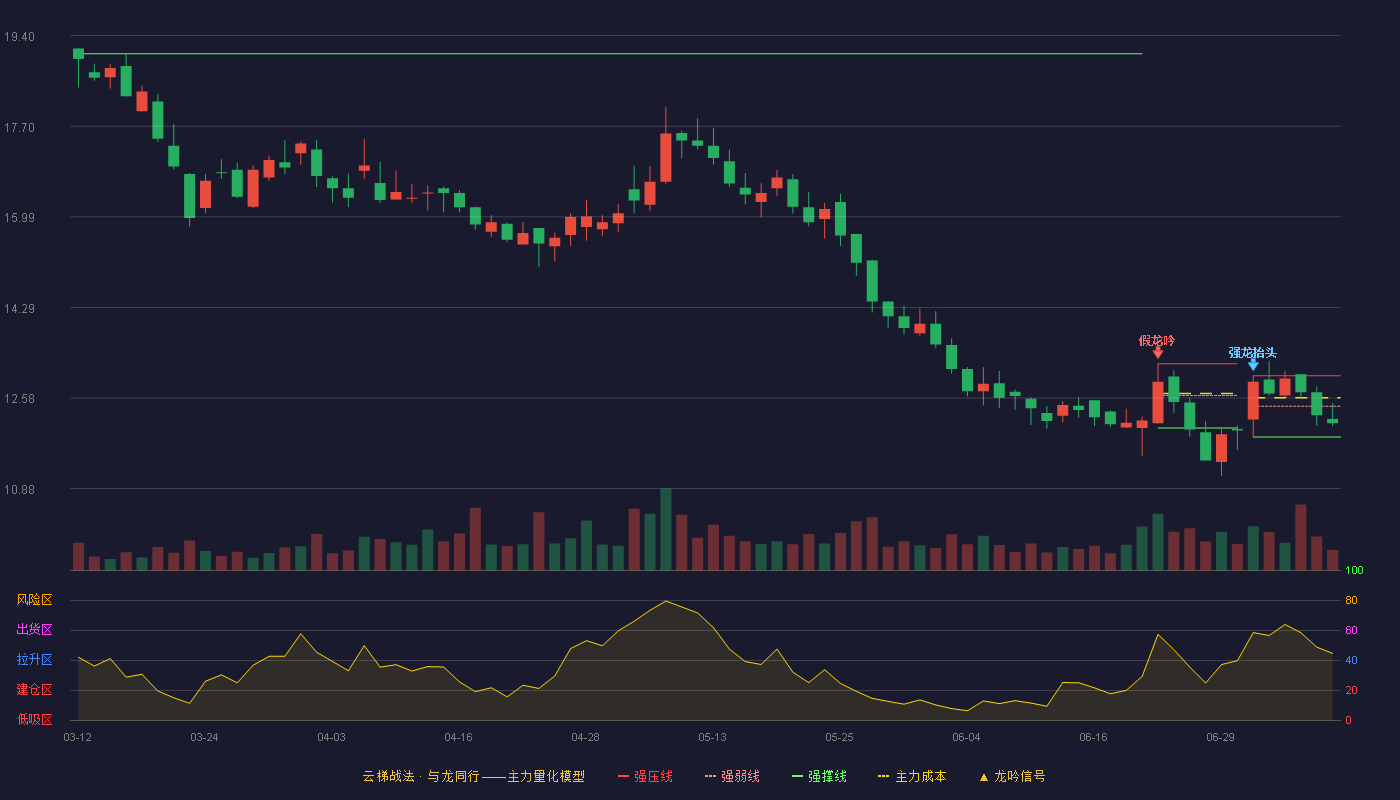The image size is (1400, 800).
Task: Click the tallest green volume bar
Action: 666,529
